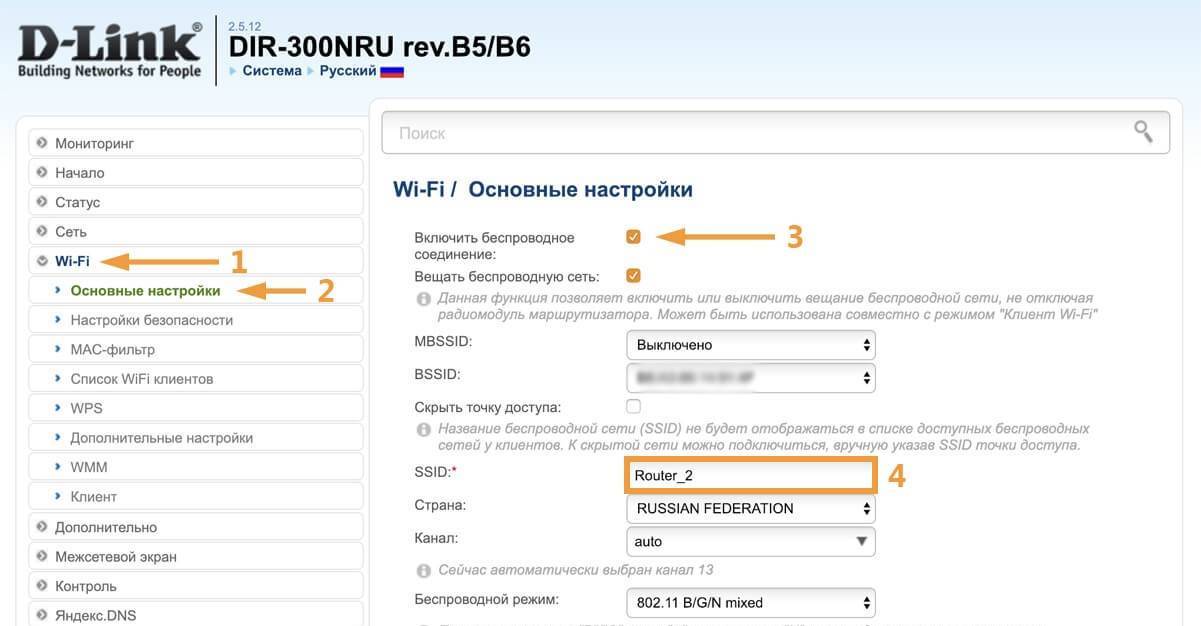Collapse the Wi-Fi sidebar section
This screenshot has height=626, width=1201.
pos(72,261)
